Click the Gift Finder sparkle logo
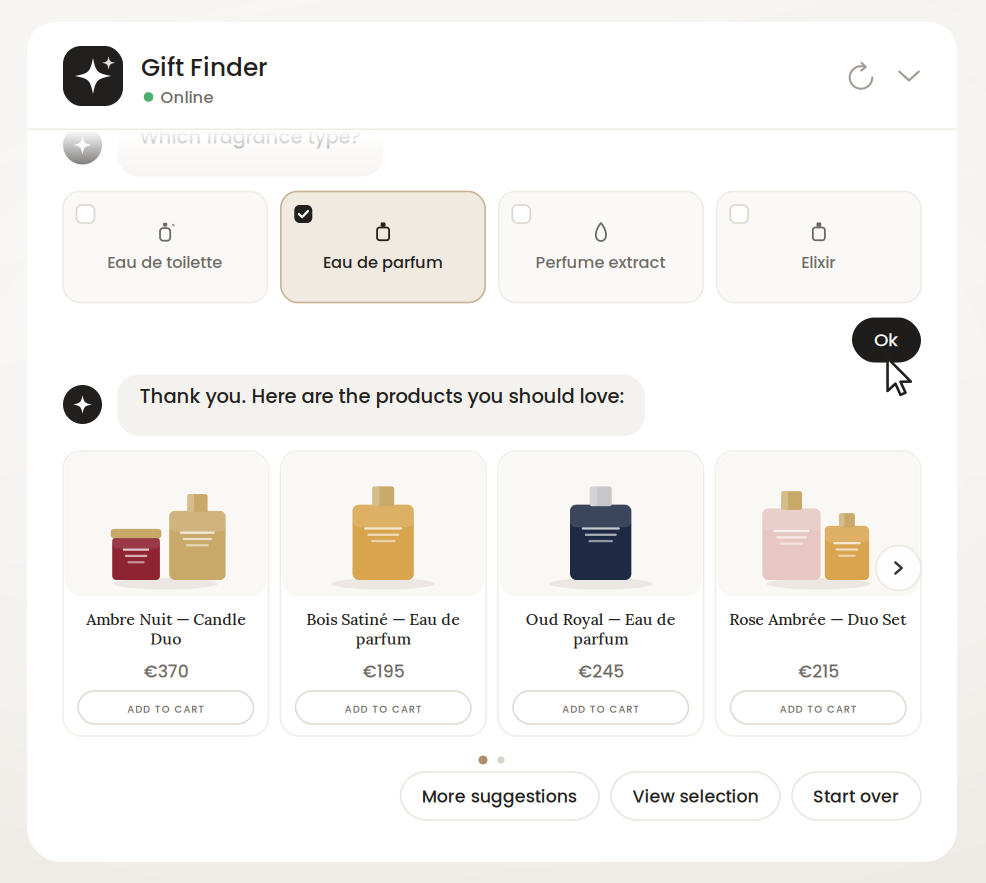The width and height of the screenshot is (986, 883). (93, 76)
